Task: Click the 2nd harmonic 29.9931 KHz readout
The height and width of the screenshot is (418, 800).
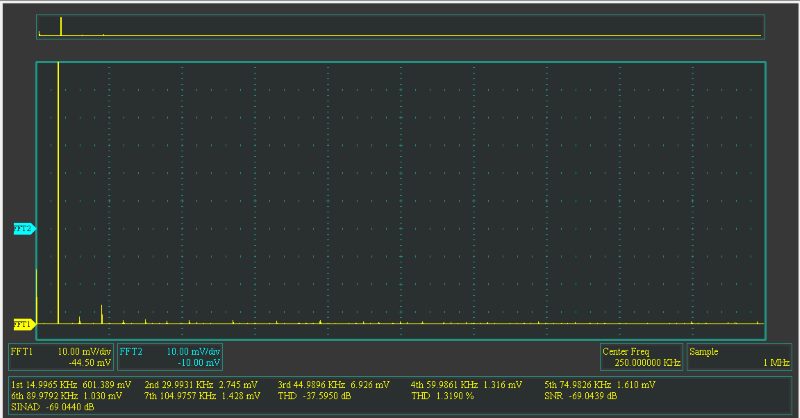Action: 201,384
